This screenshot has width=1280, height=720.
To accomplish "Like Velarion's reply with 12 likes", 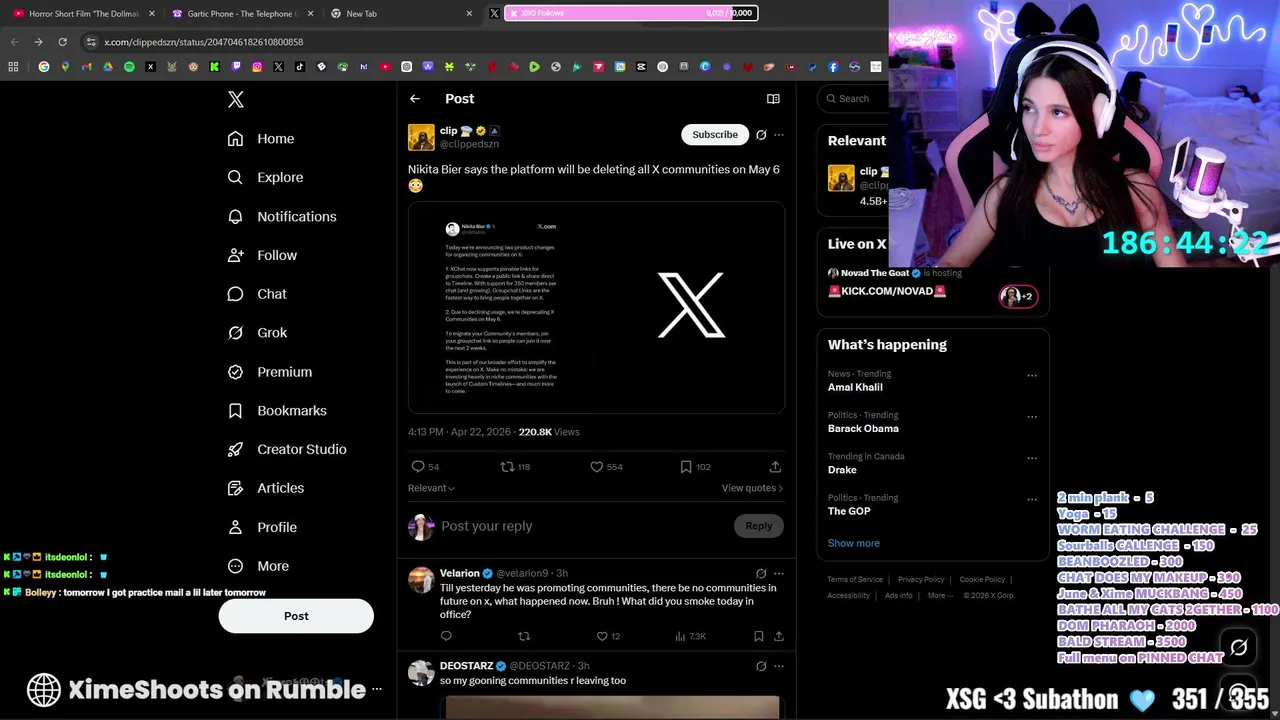I will pos(602,636).
